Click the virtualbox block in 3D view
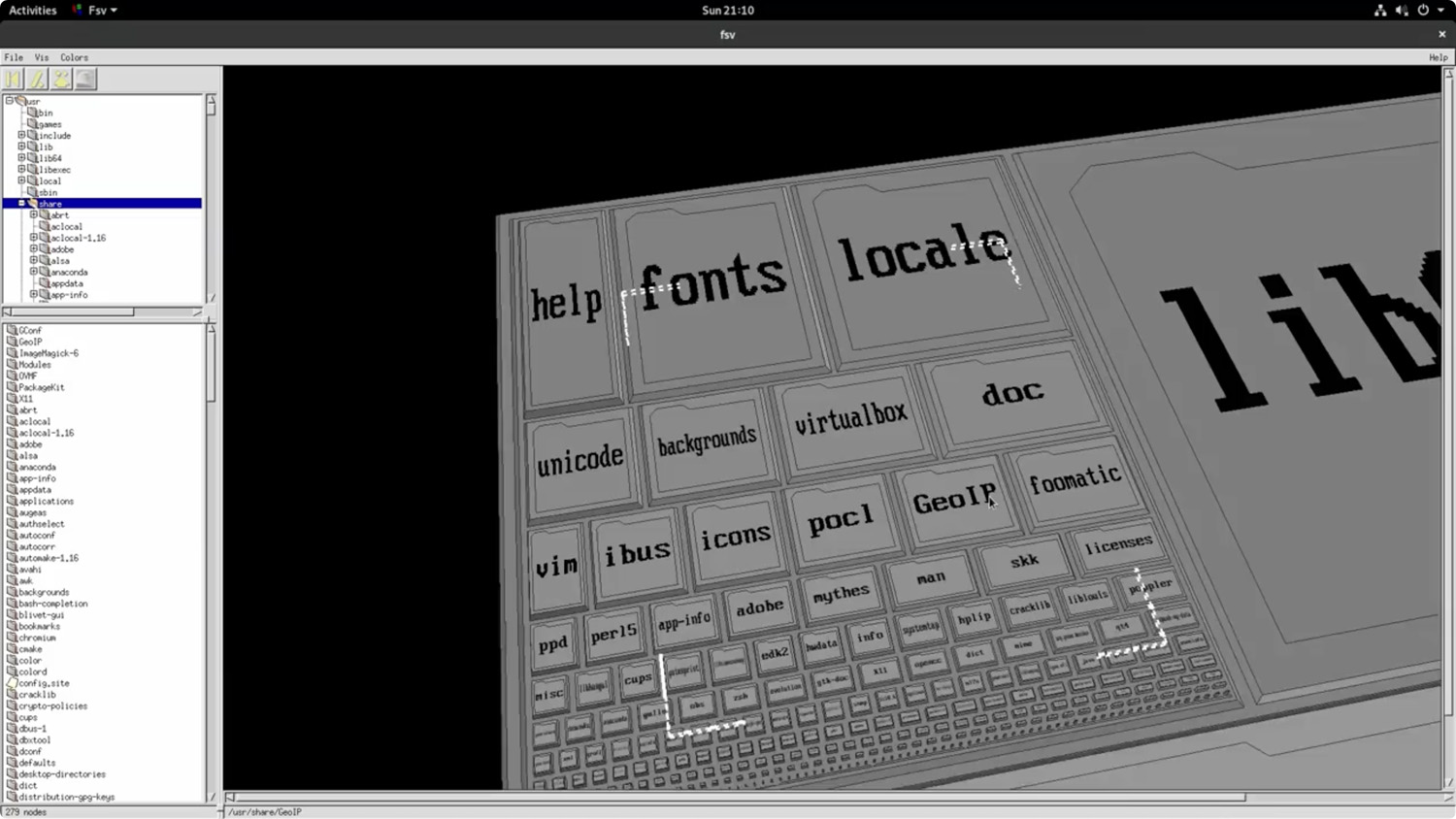 point(851,421)
